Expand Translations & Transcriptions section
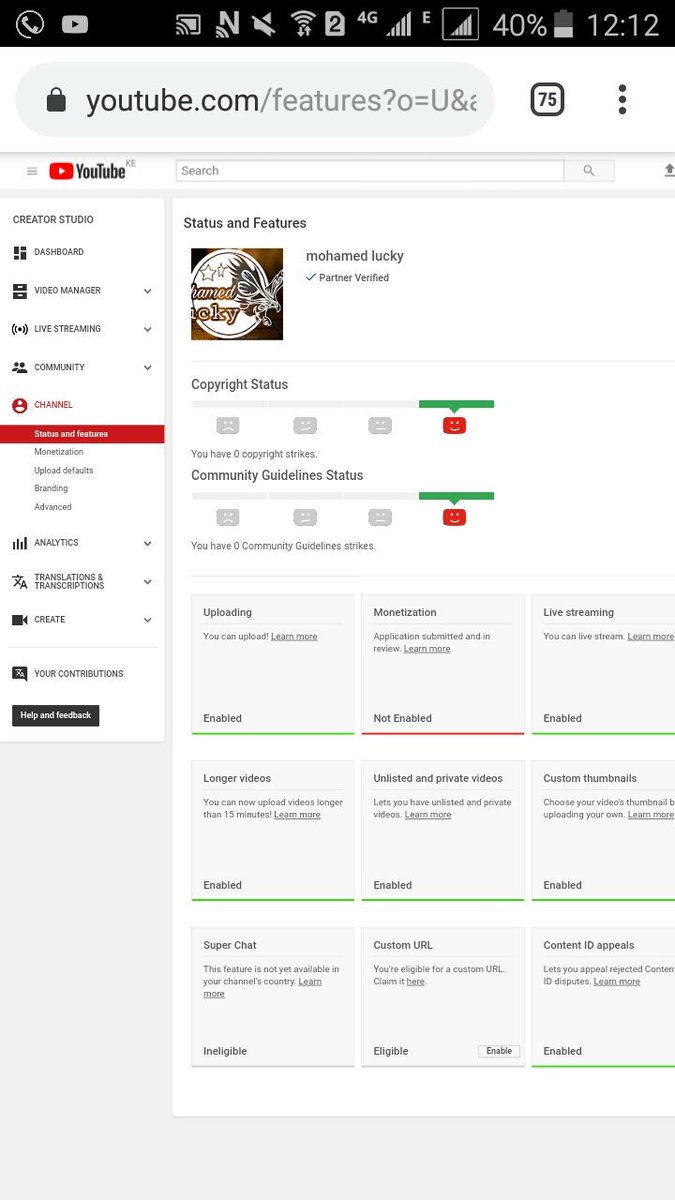The width and height of the screenshot is (675, 1200). point(147,582)
